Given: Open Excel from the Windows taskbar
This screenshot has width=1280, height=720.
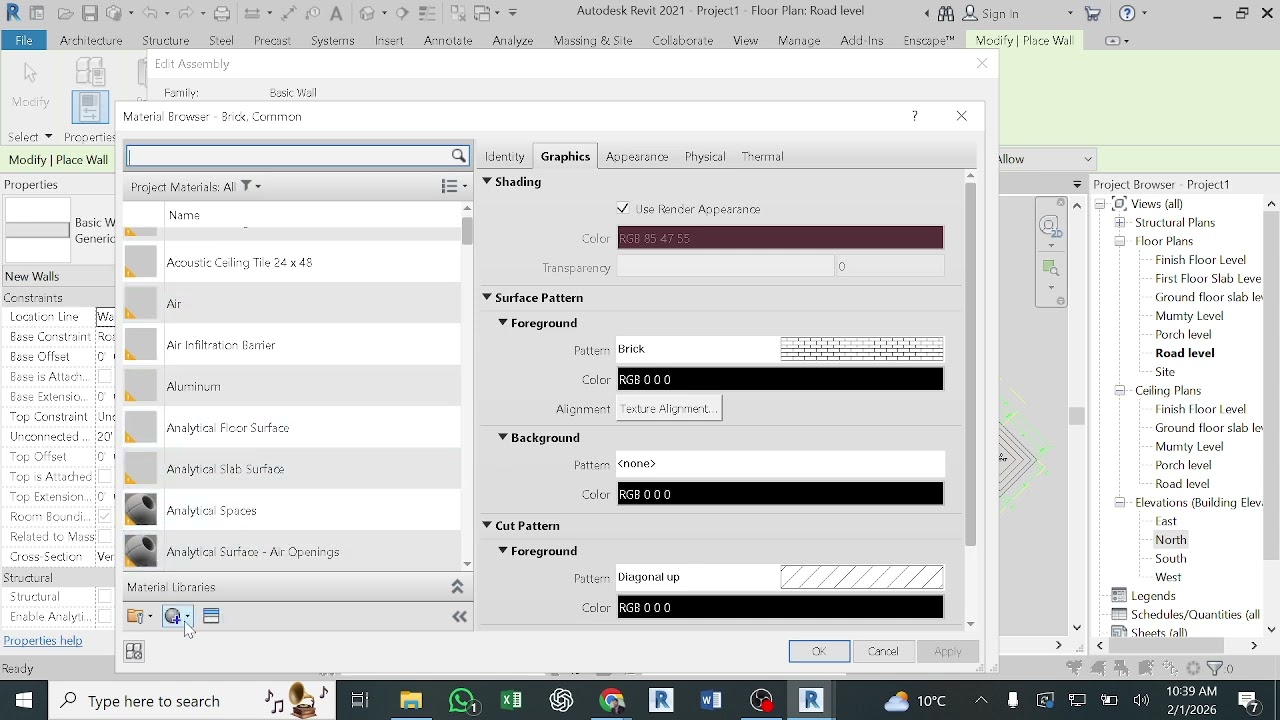Looking at the screenshot, I should [512, 700].
